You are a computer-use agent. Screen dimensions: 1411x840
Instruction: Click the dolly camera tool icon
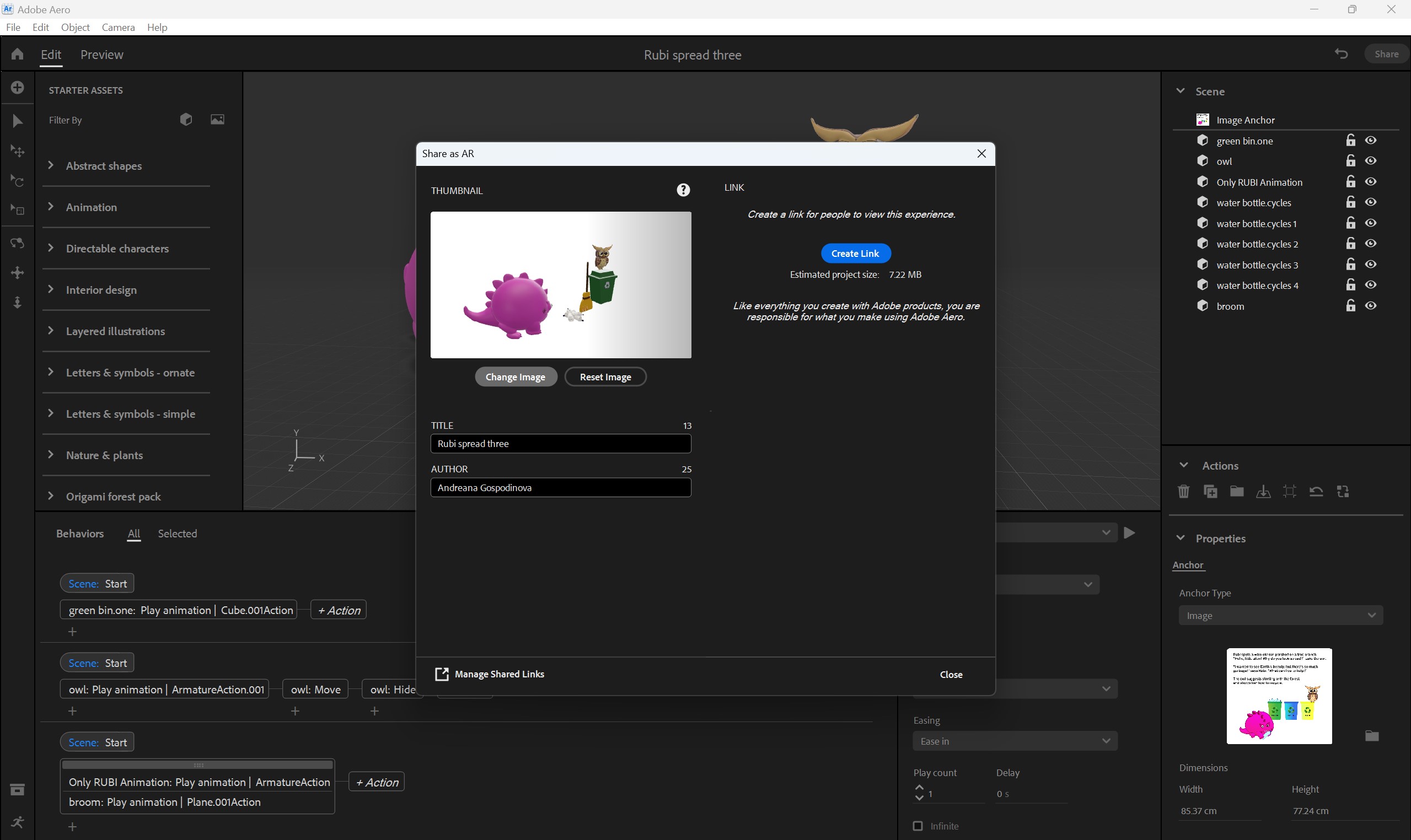(x=18, y=302)
